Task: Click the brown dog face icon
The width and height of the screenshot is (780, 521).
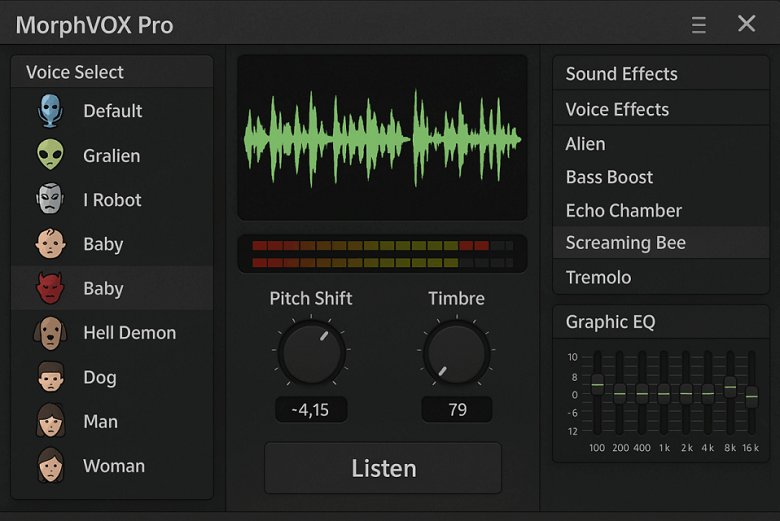Action: [50, 332]
